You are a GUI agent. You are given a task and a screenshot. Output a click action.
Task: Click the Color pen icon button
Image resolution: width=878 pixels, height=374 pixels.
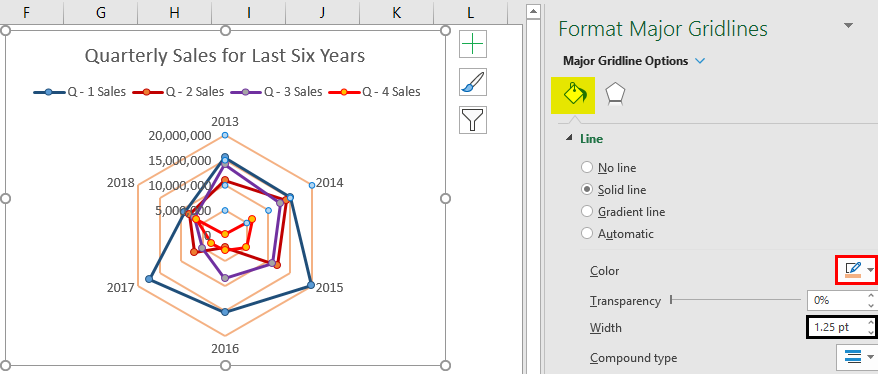pyautogui.click(x=853, y=270)
